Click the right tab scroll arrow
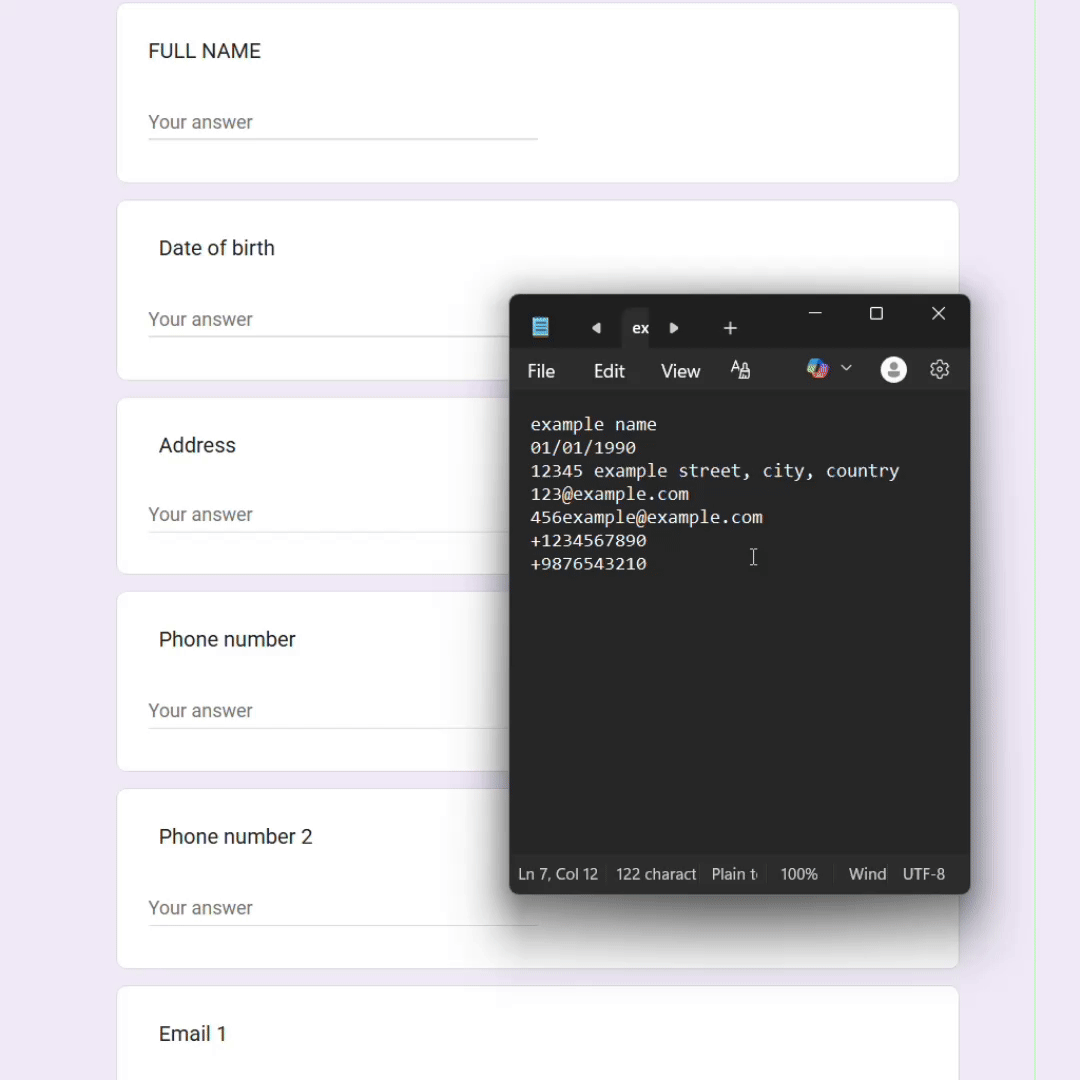 (673, 327)
